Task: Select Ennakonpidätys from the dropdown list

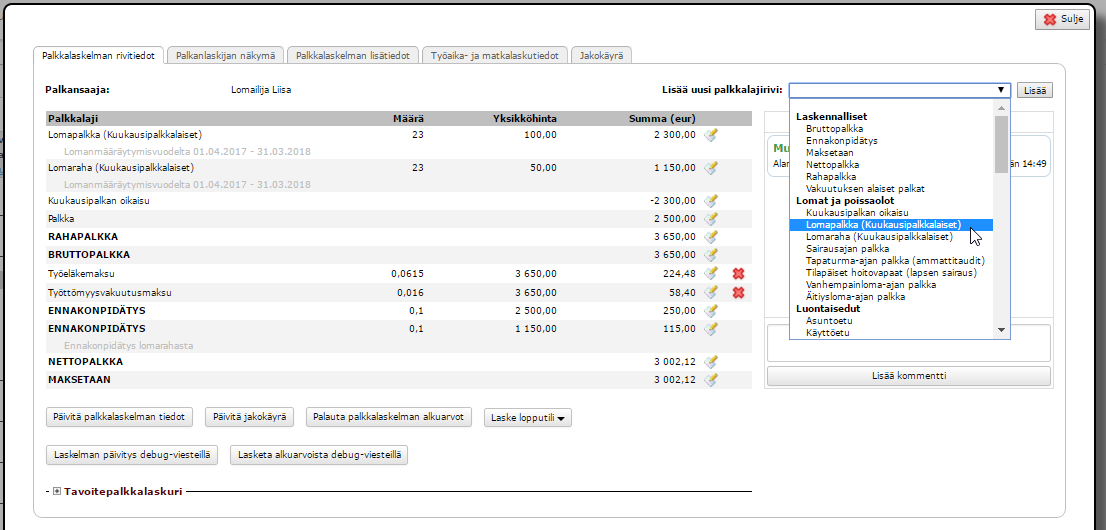Action: 841,140
